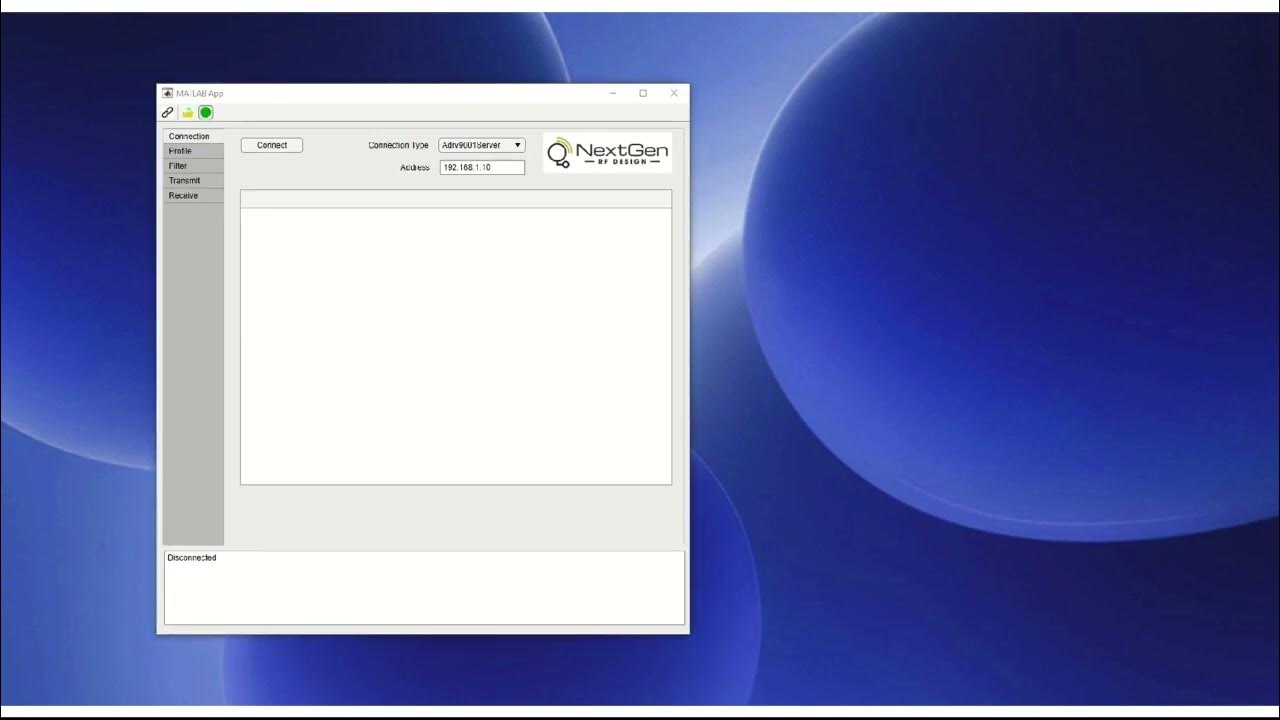Click the chain link toolbar icon

pos(168,112)
